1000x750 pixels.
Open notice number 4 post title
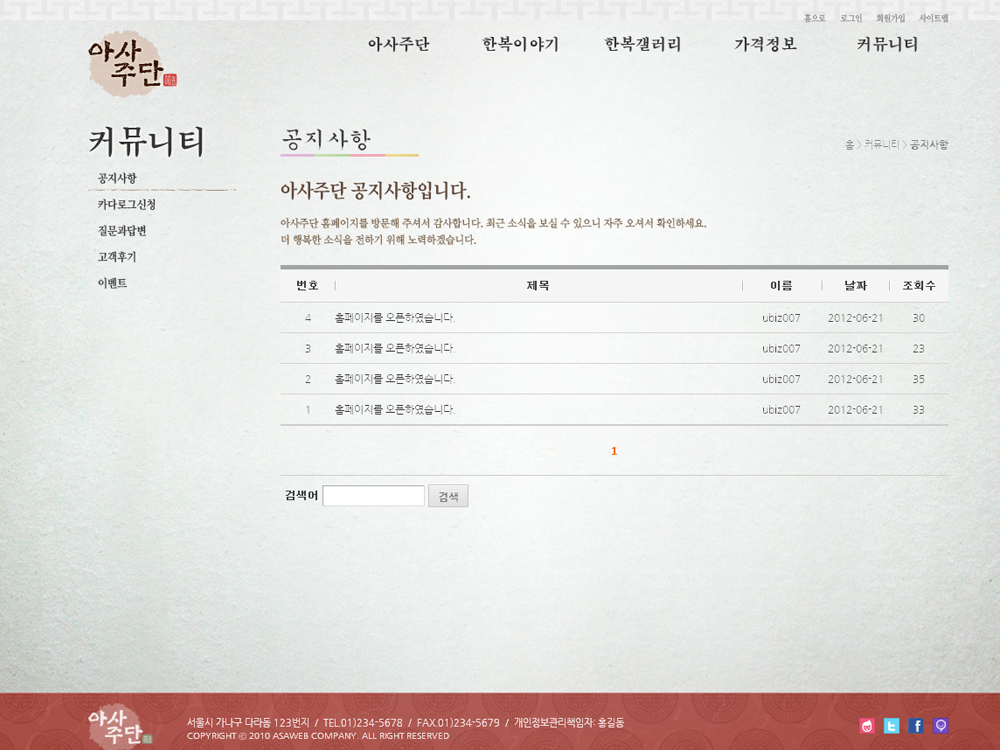(394, 318)
